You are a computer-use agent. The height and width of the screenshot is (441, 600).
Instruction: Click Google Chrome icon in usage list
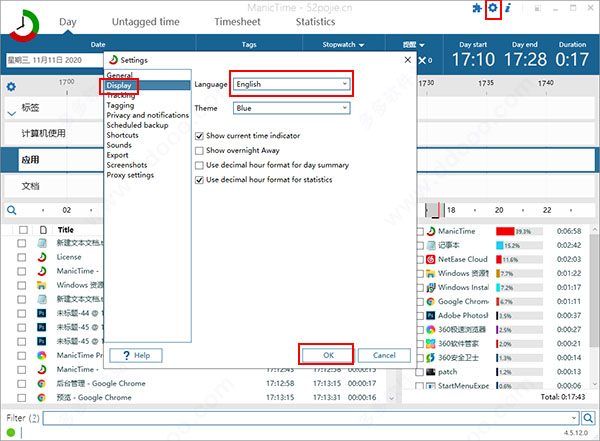[x=431, y=302]
